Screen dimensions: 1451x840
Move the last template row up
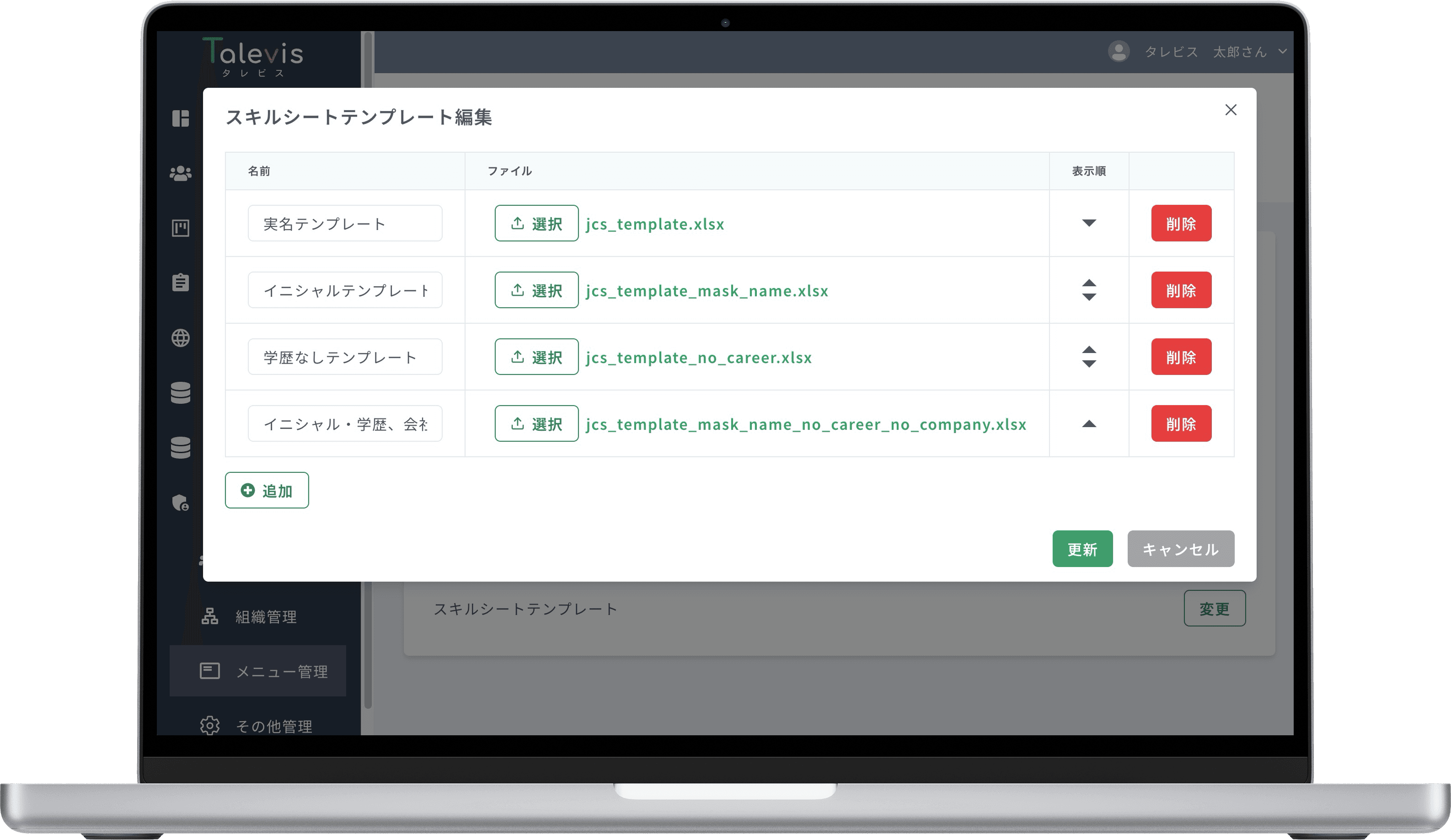(x=1089, y=424)
